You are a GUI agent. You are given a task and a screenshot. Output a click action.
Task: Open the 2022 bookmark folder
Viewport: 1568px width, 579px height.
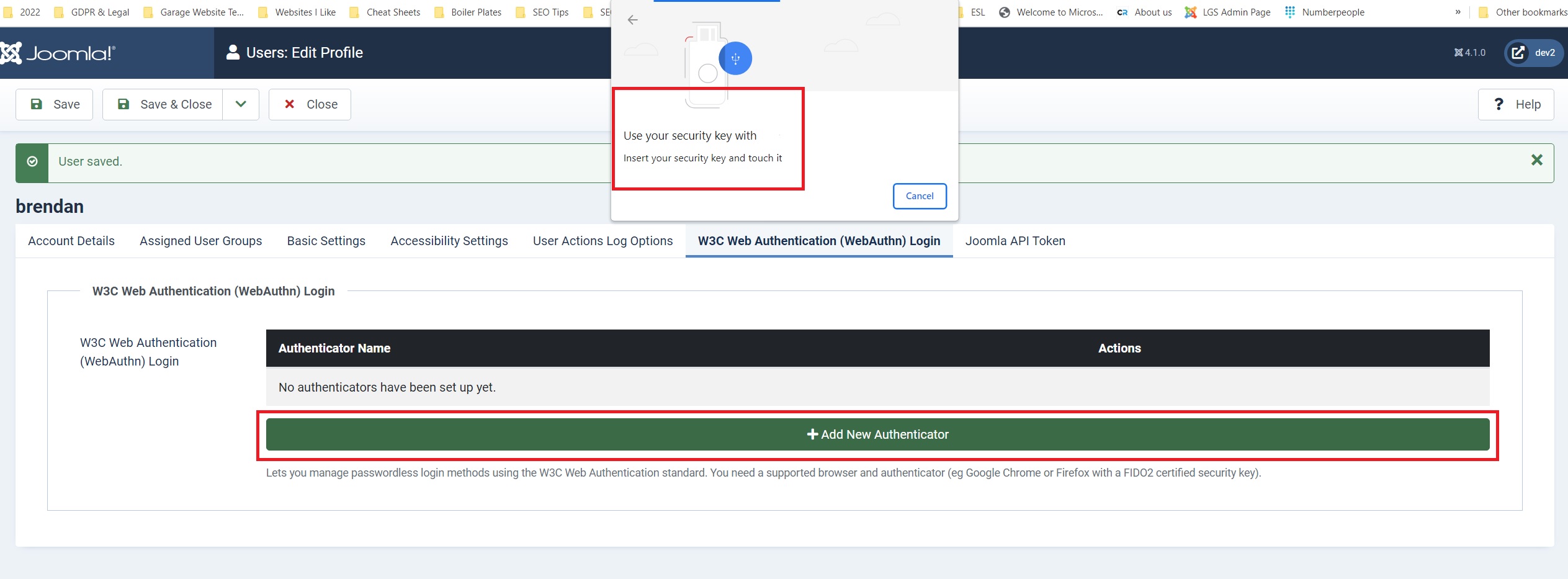22,12
